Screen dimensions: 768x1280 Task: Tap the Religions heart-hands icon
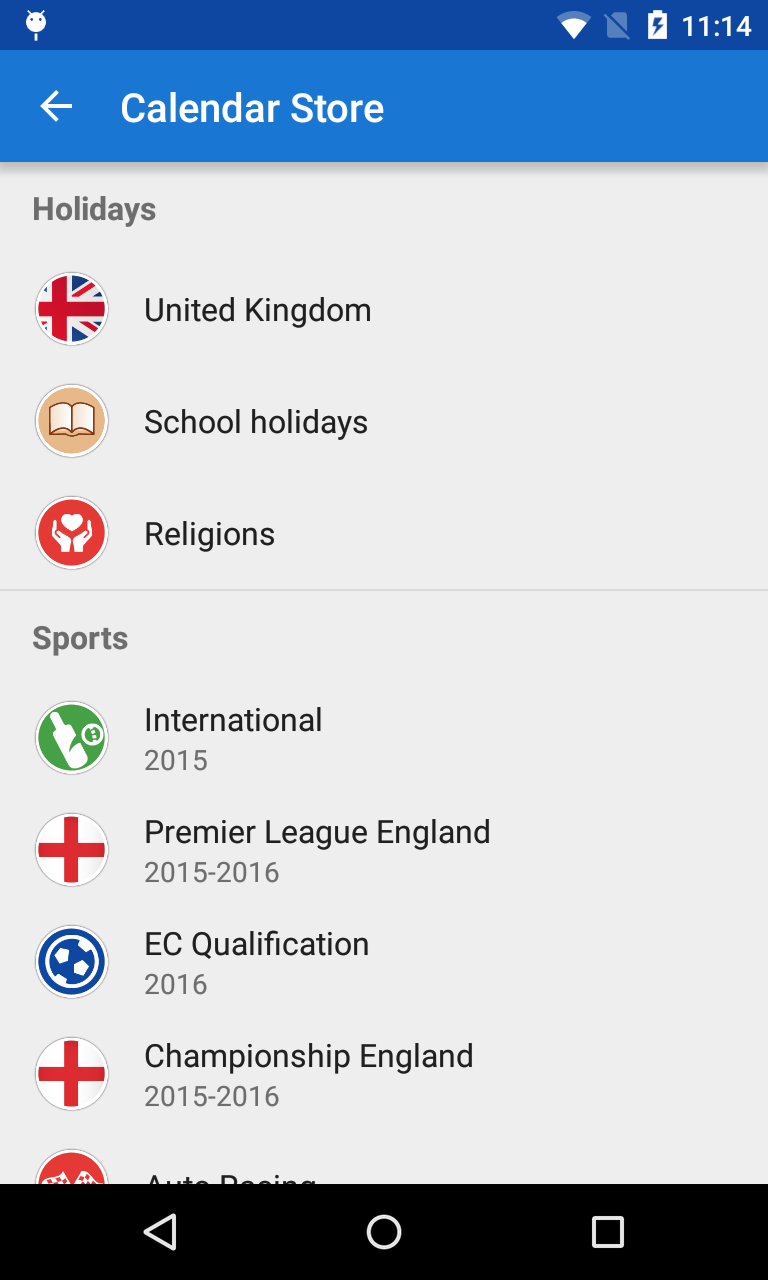tap(72, 533)
